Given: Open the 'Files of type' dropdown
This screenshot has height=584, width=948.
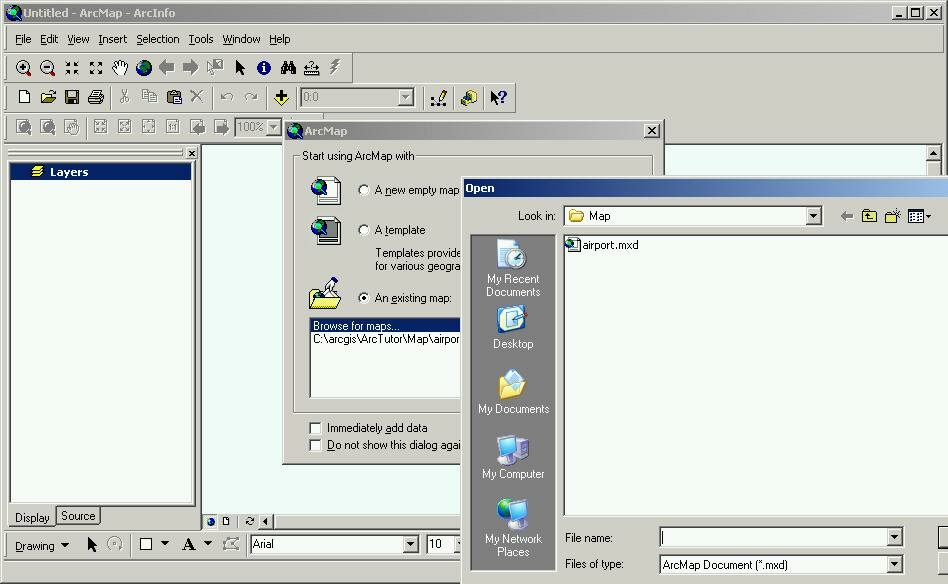Looking at the screenshot, I should click(x=894, y=565).
